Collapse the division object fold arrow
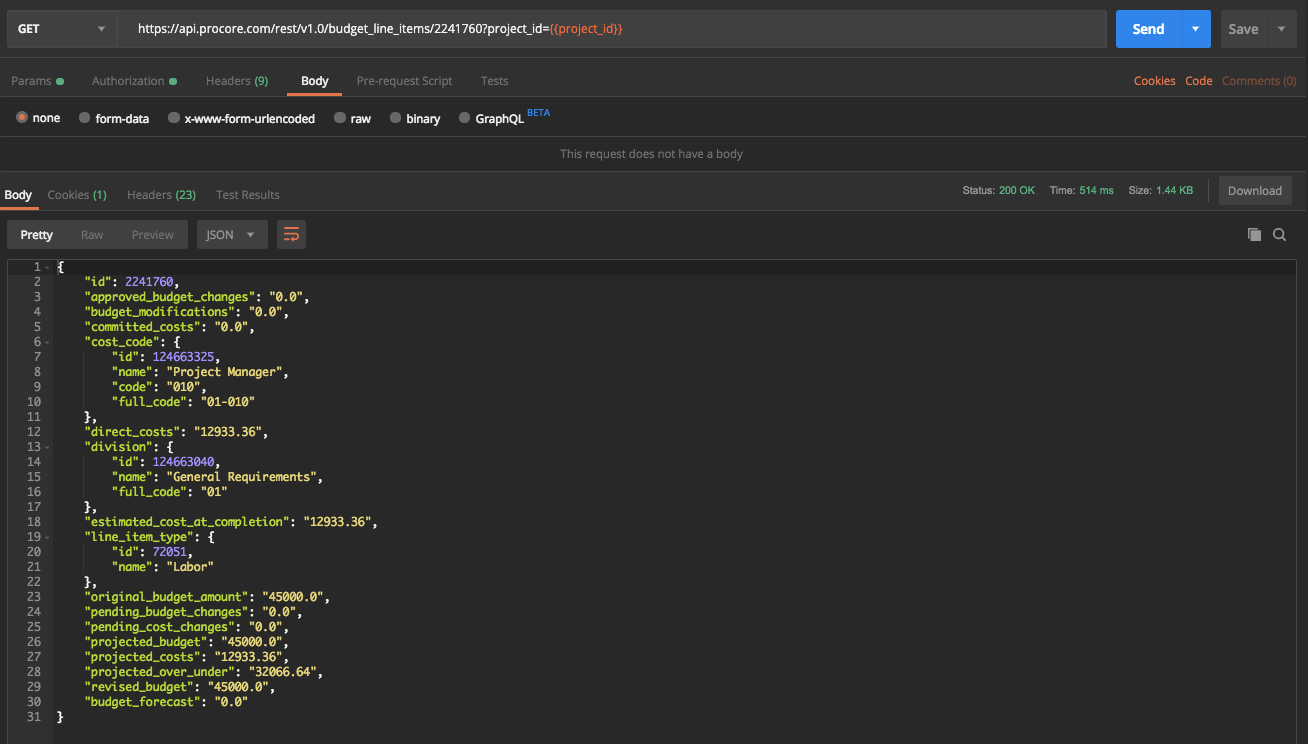This screenshot has height=744, width=1308. [47, 447]
